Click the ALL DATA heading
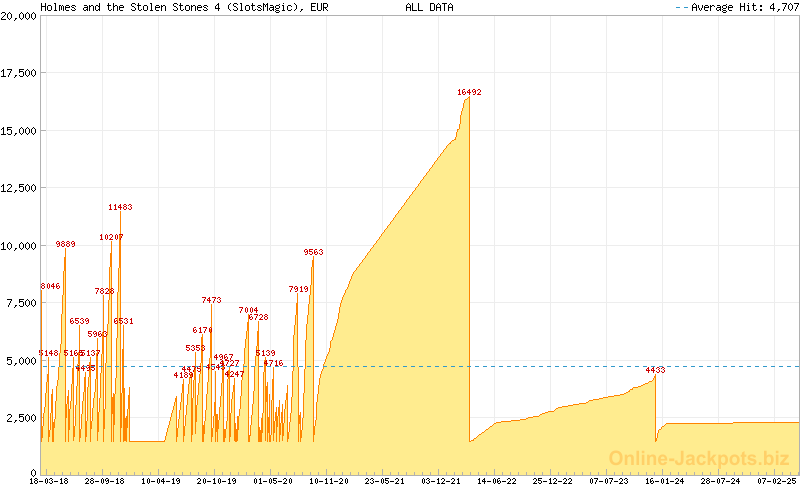800x490 pixels. click(x=429, y=7)
